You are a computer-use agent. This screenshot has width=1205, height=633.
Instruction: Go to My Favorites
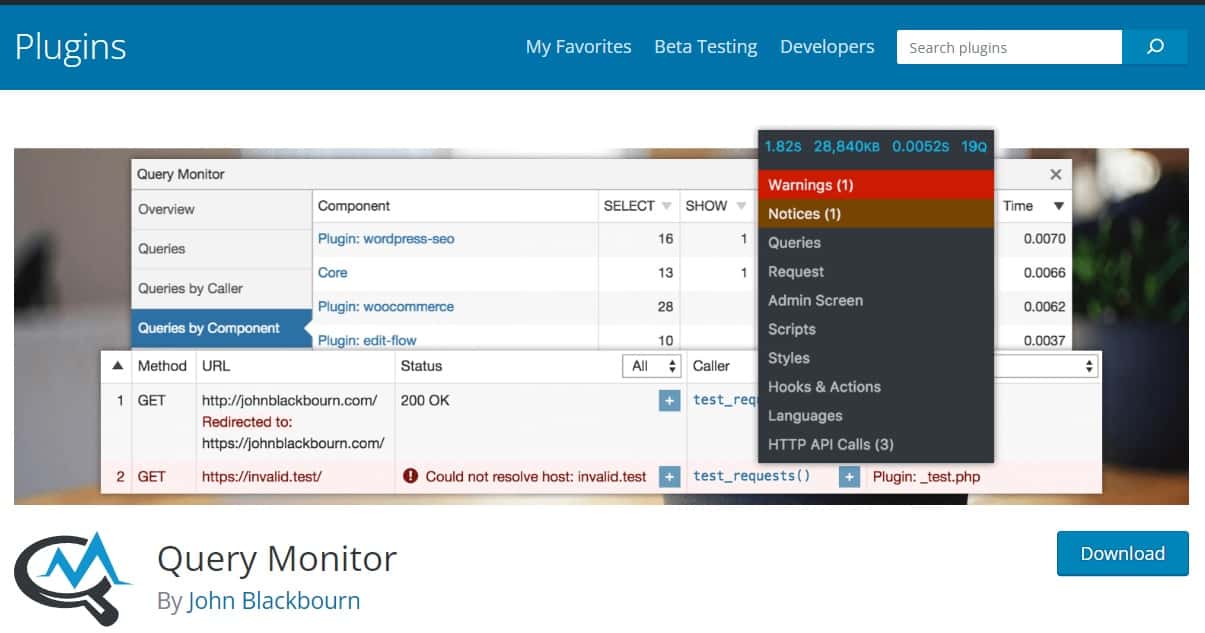click(578, 47)
